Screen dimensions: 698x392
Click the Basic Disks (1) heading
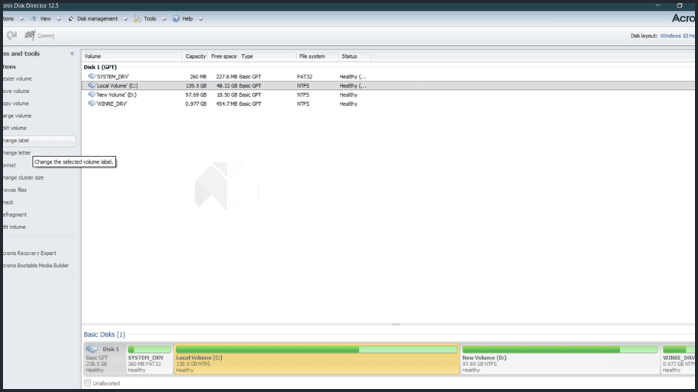pyautogui.click(x=105, y=334)
